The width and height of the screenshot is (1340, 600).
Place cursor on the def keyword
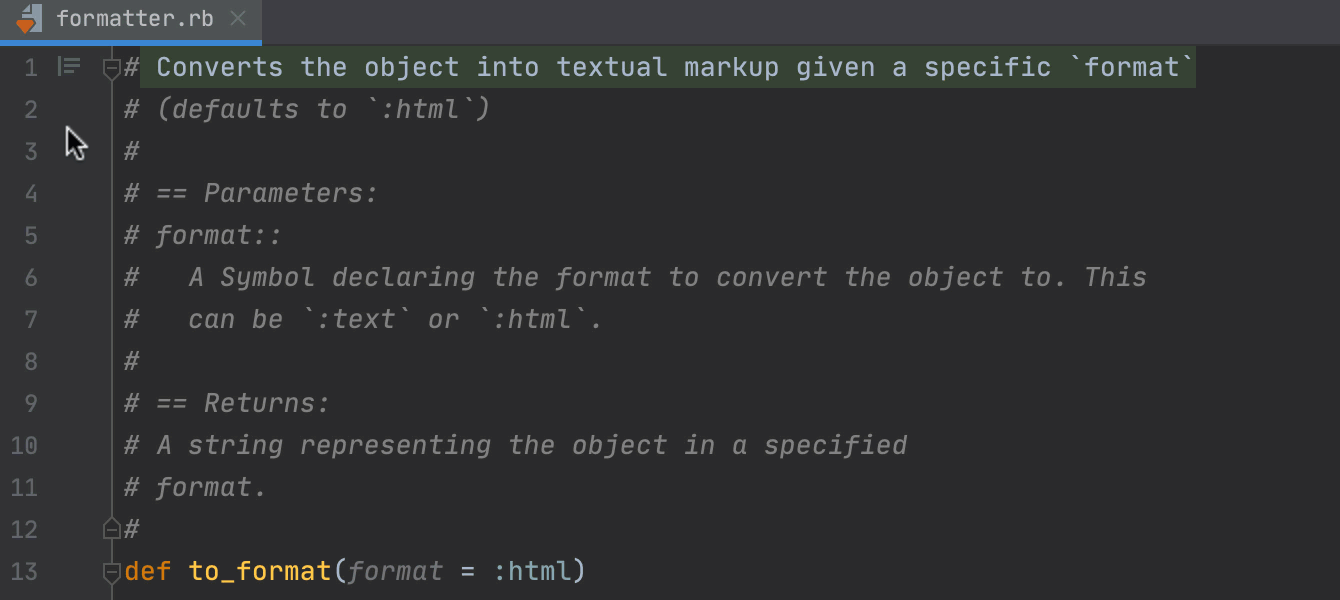(x=148, y=571)
